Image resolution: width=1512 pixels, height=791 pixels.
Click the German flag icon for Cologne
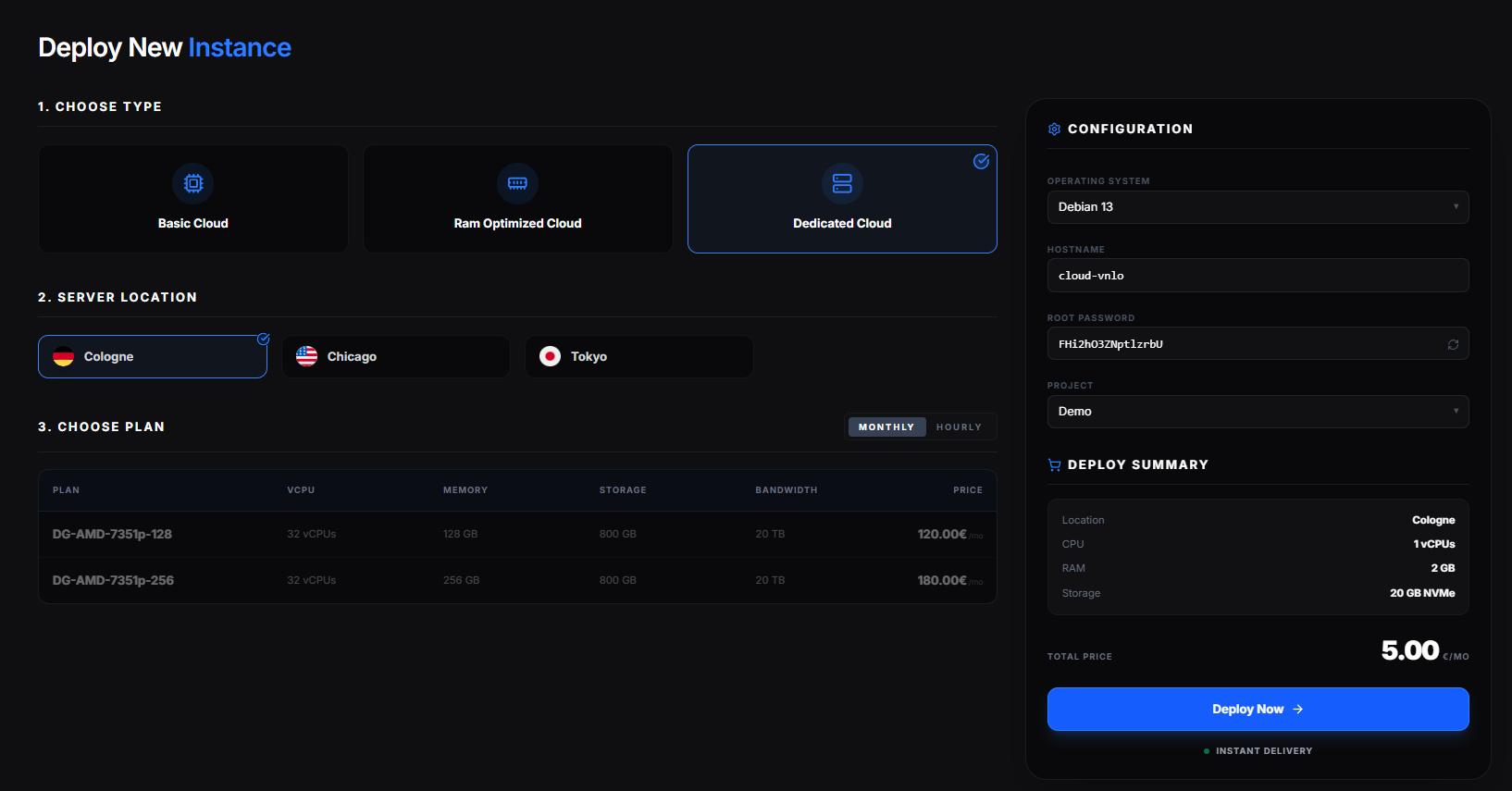click(x=64, y=356)
